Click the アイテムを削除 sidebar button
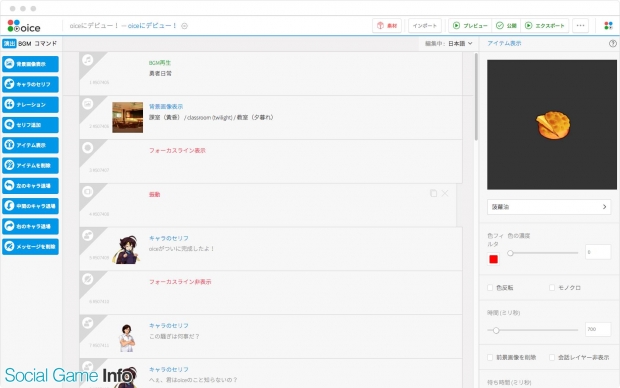The width and height of the screenshot is (620, 388). pos(30,165)
